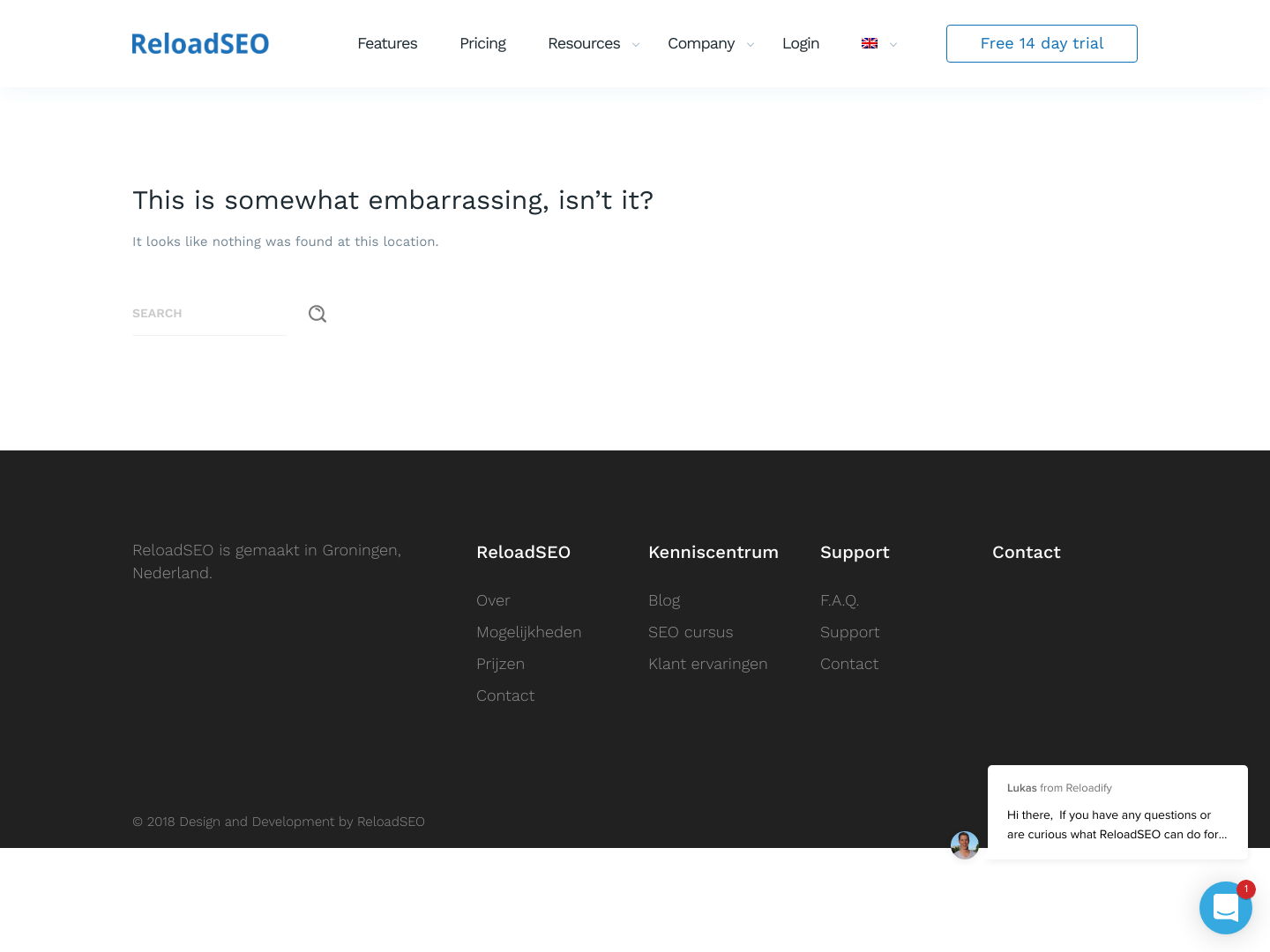Open the Over footer link
The width and height of the screenshot is (1270, 952).
493,600
